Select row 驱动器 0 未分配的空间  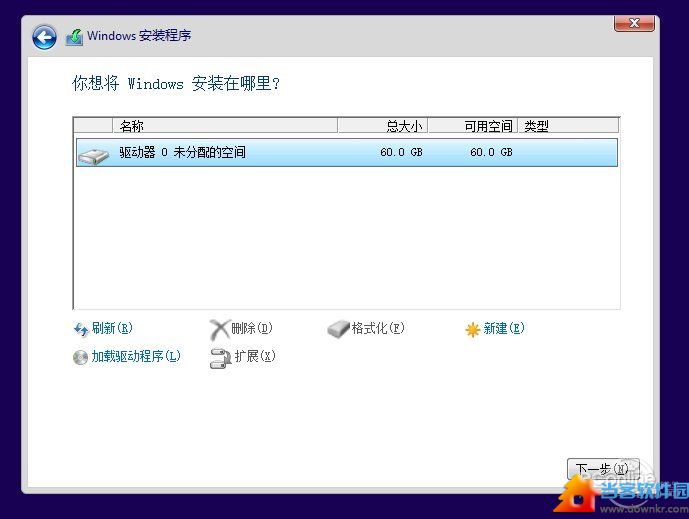[347, 152]
